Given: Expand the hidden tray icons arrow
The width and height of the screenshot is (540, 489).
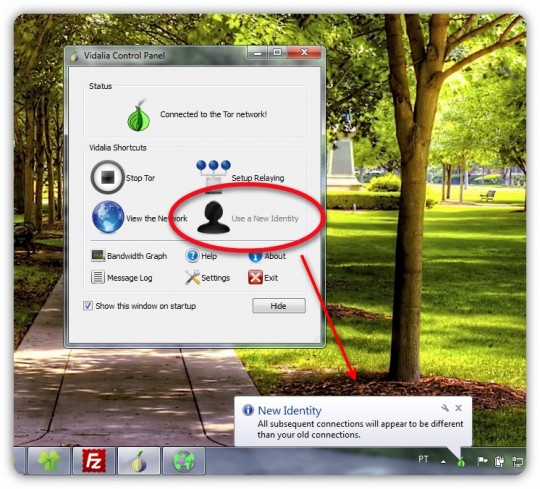Looking at the screenshot, I should (443, 461).
